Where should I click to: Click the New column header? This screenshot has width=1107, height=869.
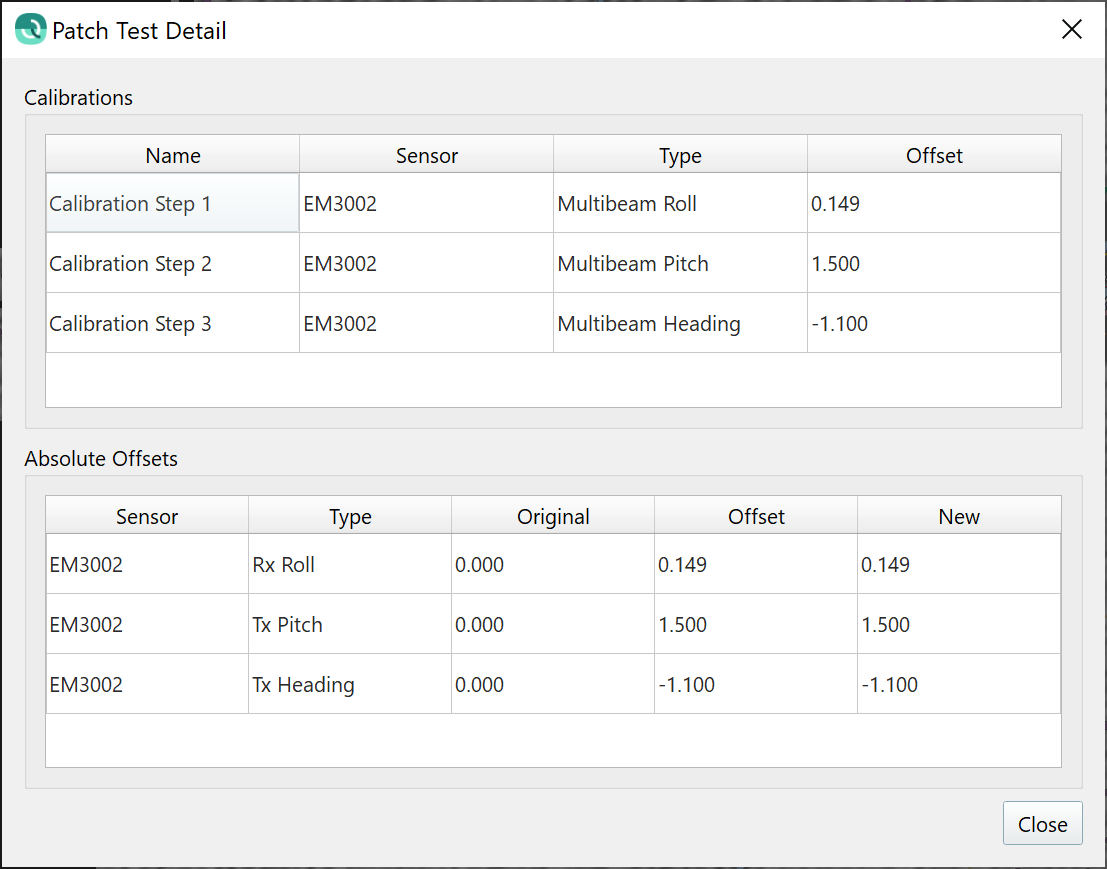tap(959, 516)
